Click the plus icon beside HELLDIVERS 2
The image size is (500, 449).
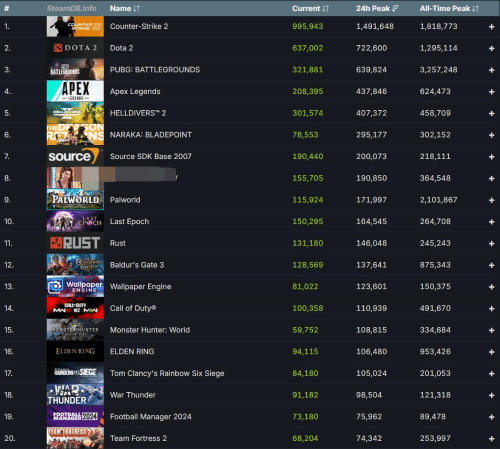pos(491,113)
